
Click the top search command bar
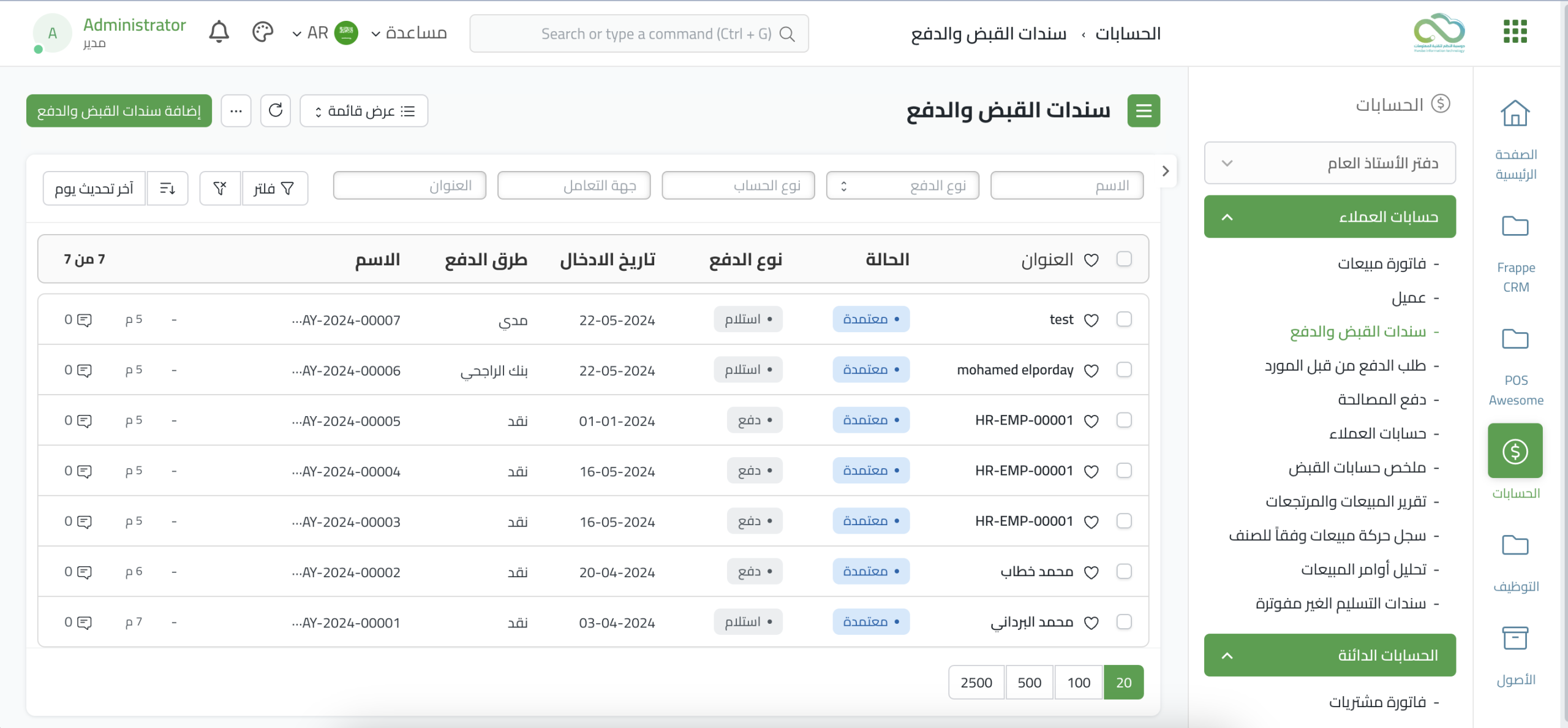coord(639,34)
